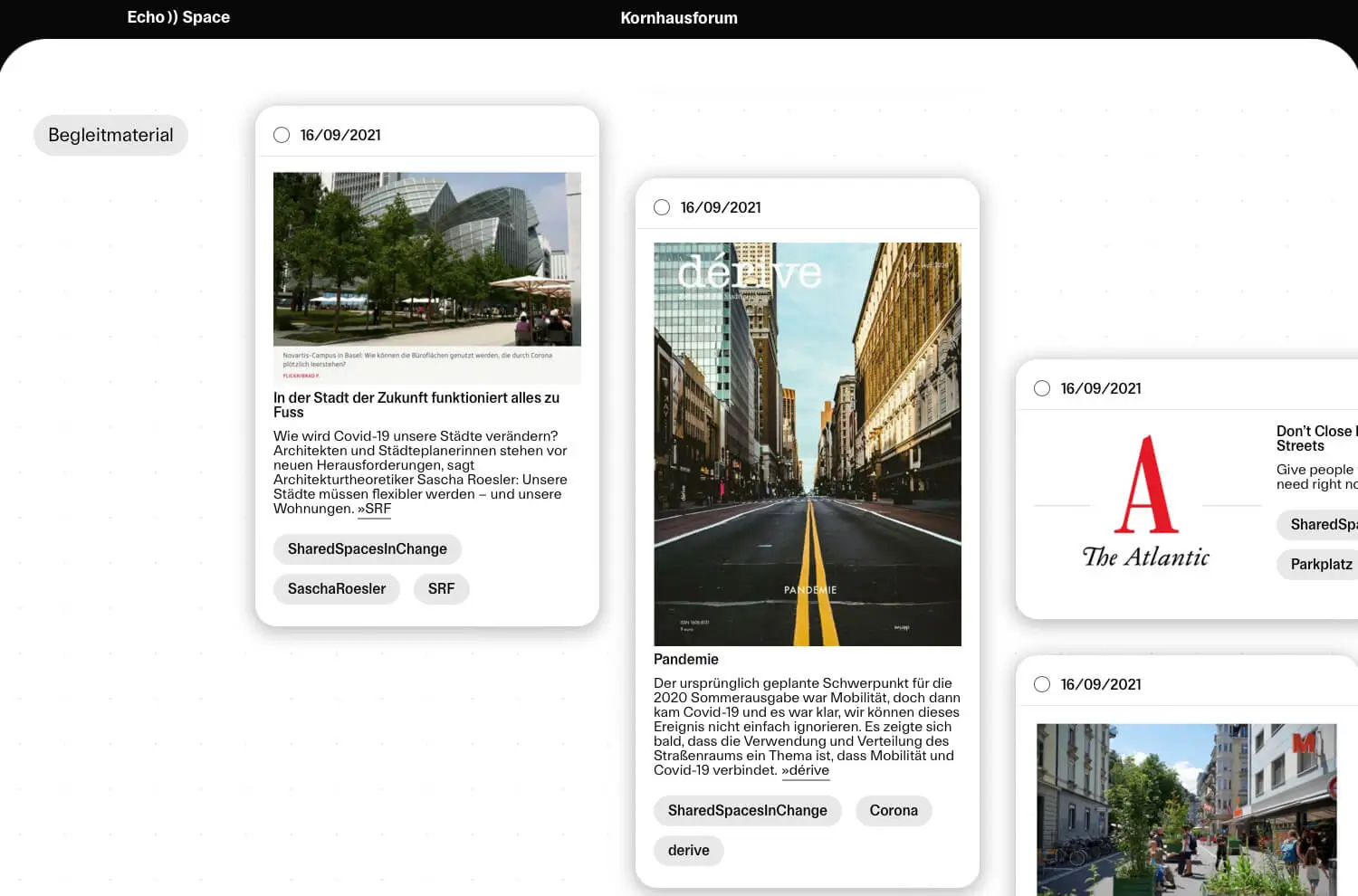Select the radio circle on the street photo card

[1042, 684]
